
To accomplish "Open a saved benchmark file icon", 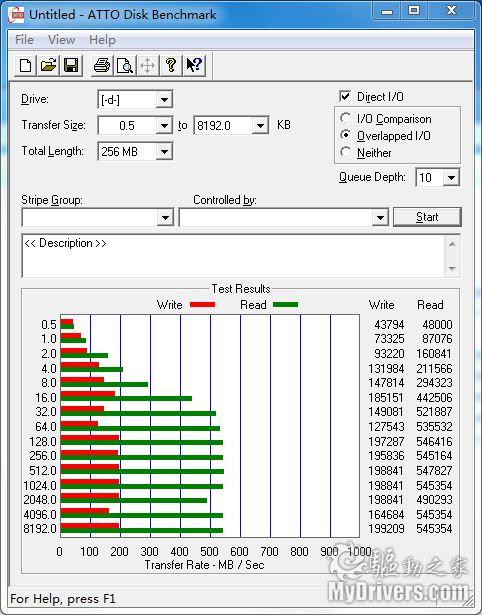I will point(48,65).
